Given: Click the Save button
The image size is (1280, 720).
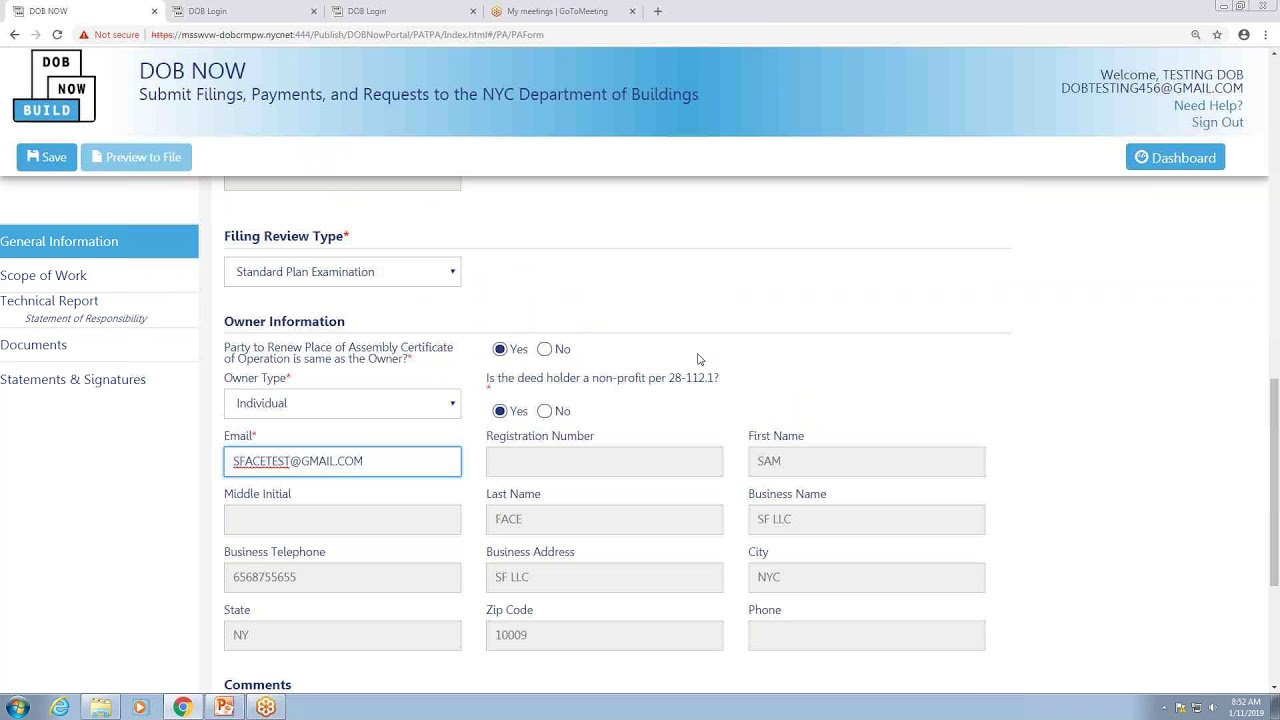Looking at the screenshot, I should tap(46, 157).
